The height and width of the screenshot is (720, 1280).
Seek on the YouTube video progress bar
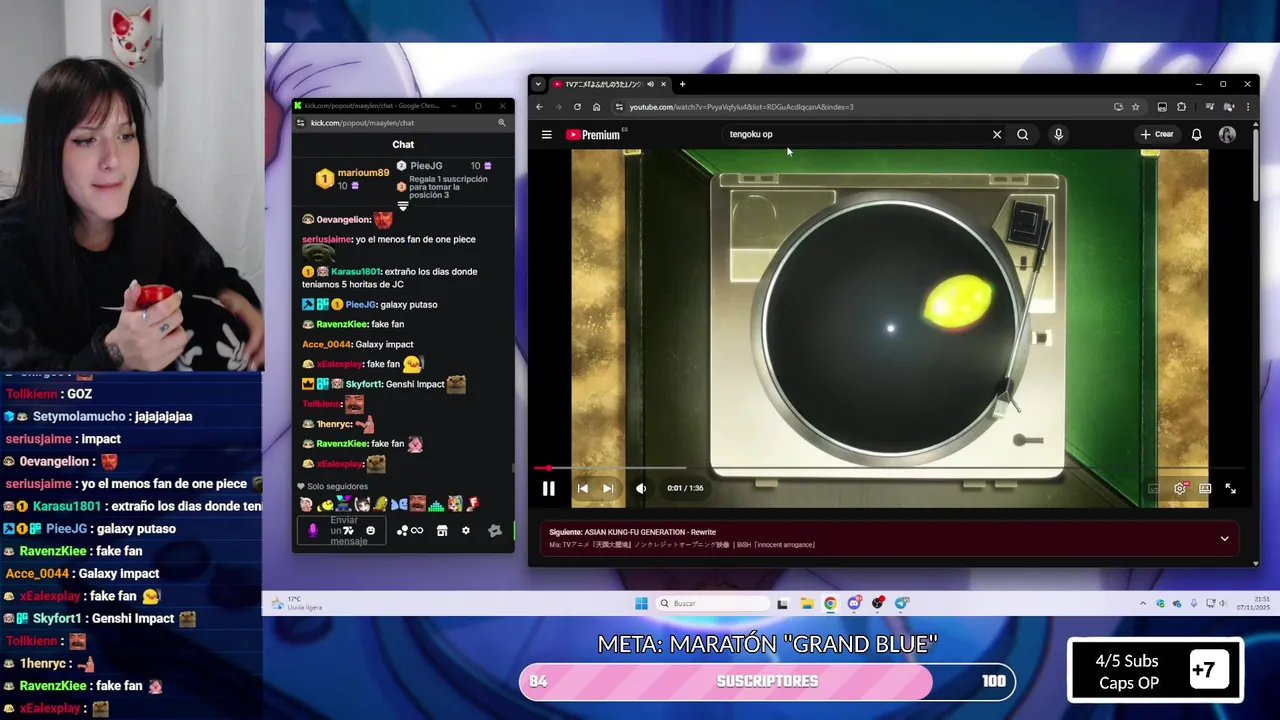coord(889,467)
